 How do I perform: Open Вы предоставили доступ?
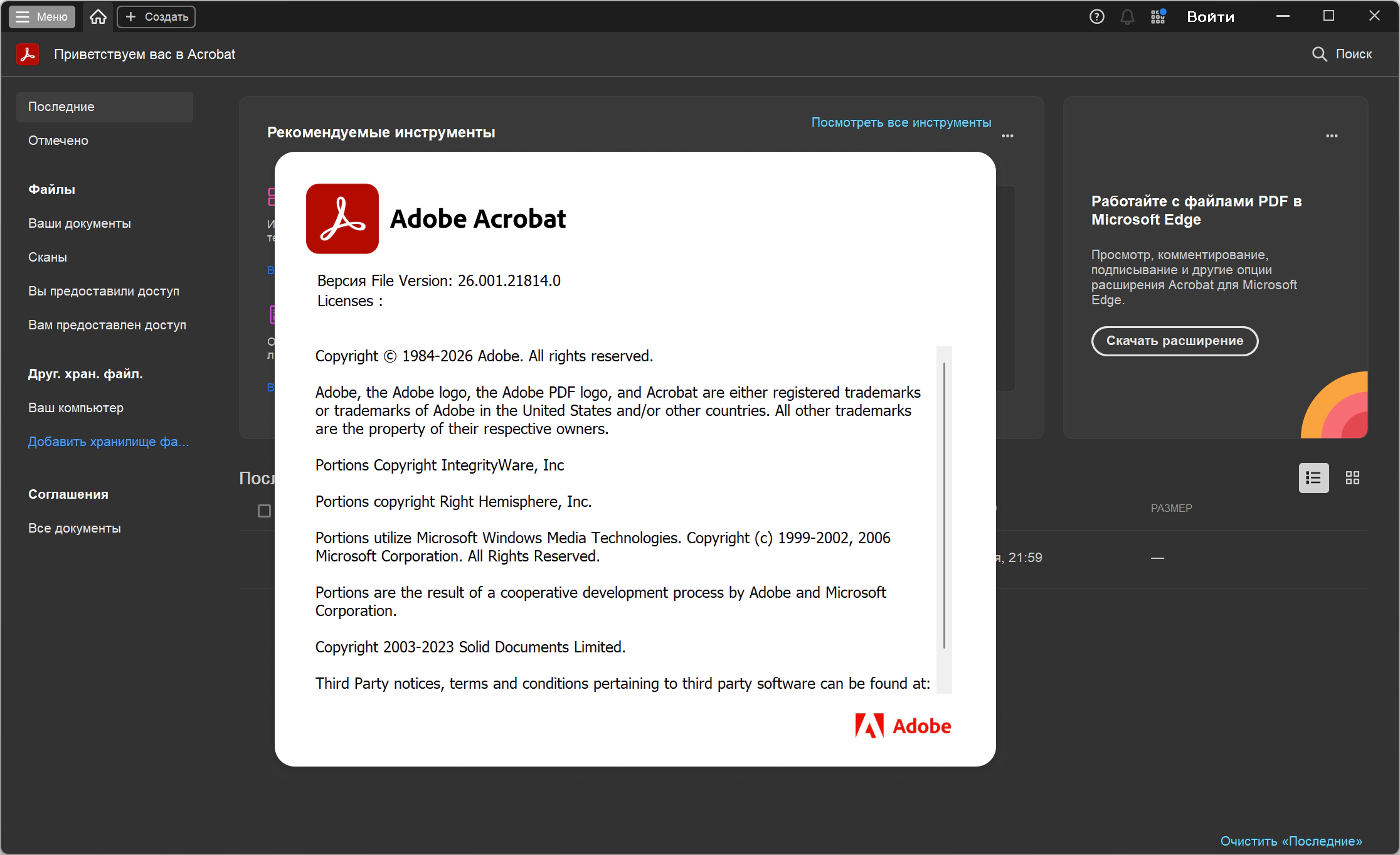click(x=103, y=291)
